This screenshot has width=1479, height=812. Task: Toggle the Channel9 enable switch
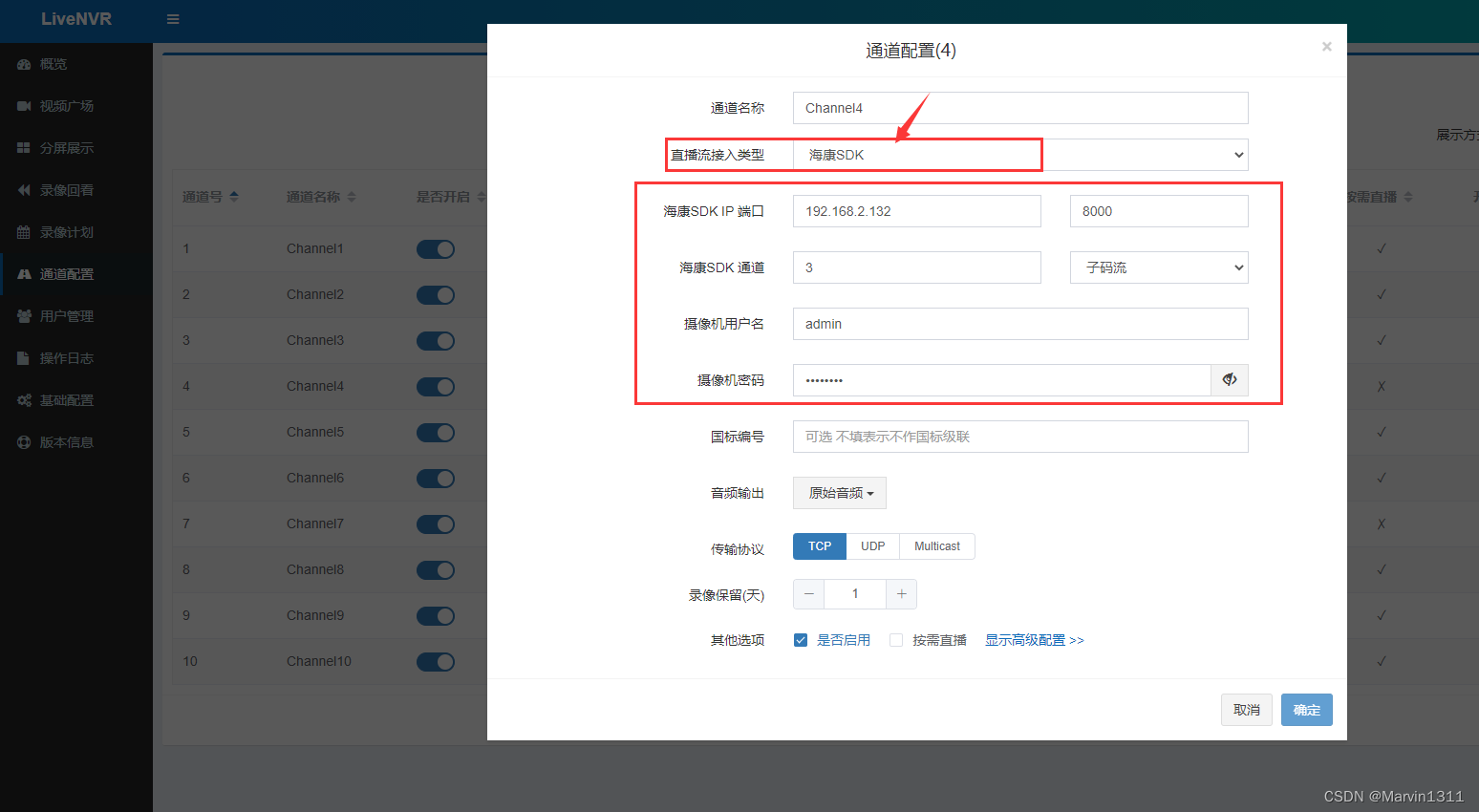pyautogui.click(x=436, y=616)
